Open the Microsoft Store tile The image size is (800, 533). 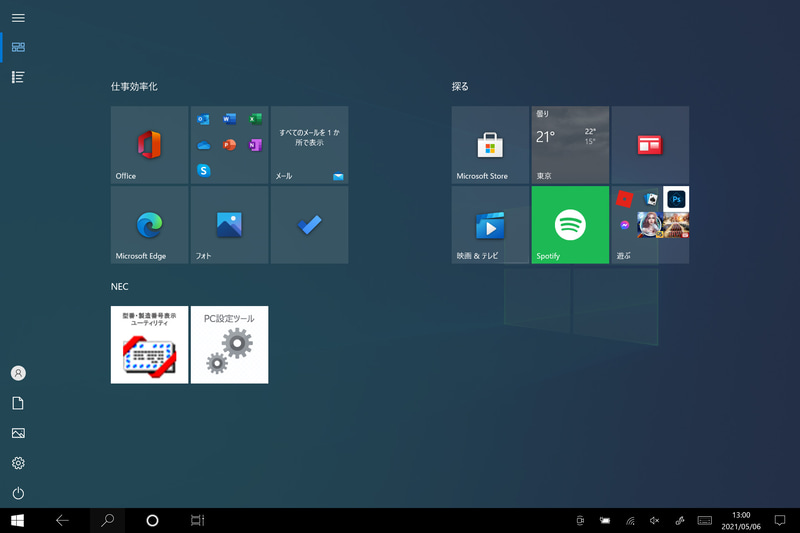490,145
